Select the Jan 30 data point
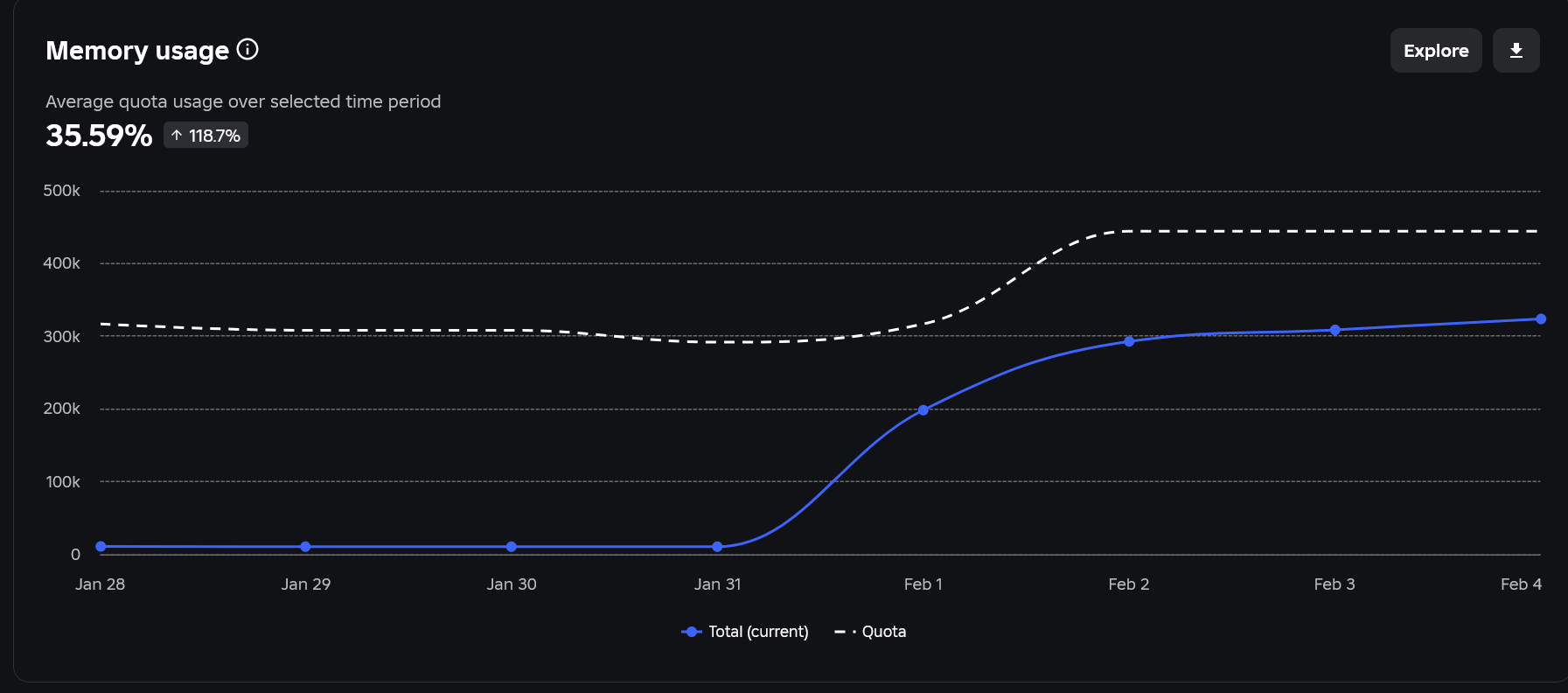Screen dimensions: 1568x693 [x=512, y=546]
